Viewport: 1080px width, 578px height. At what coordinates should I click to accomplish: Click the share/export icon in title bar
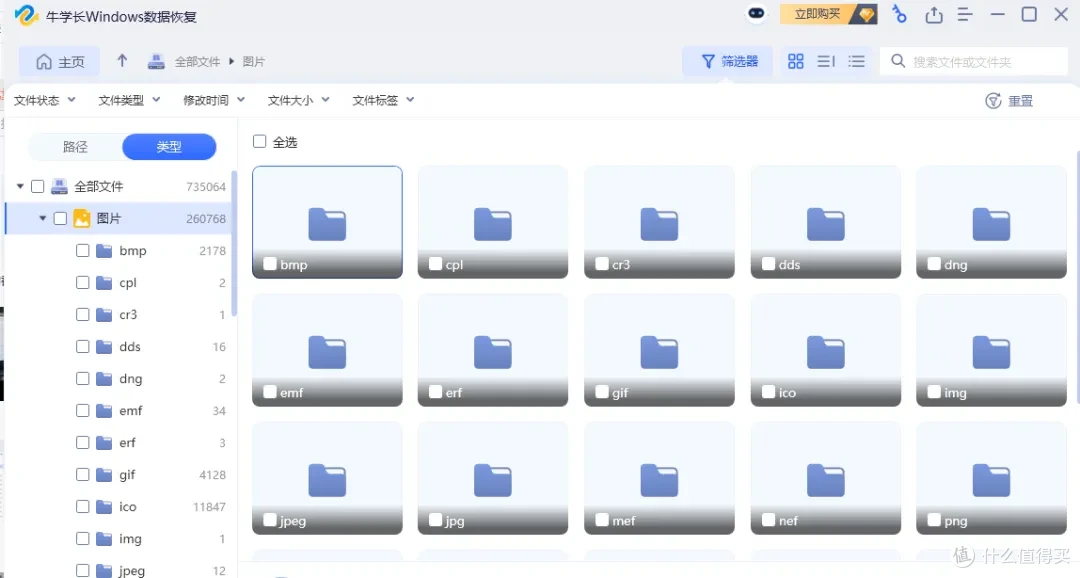pyautogui.click(x=933, y=14)
